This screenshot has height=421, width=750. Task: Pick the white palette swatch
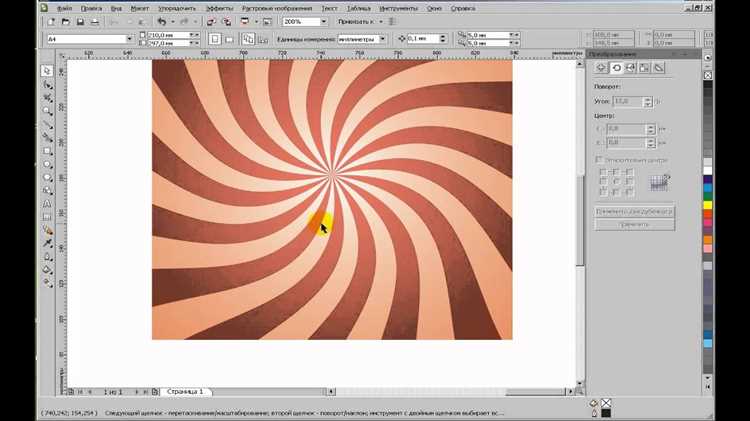tap(707, 171)
